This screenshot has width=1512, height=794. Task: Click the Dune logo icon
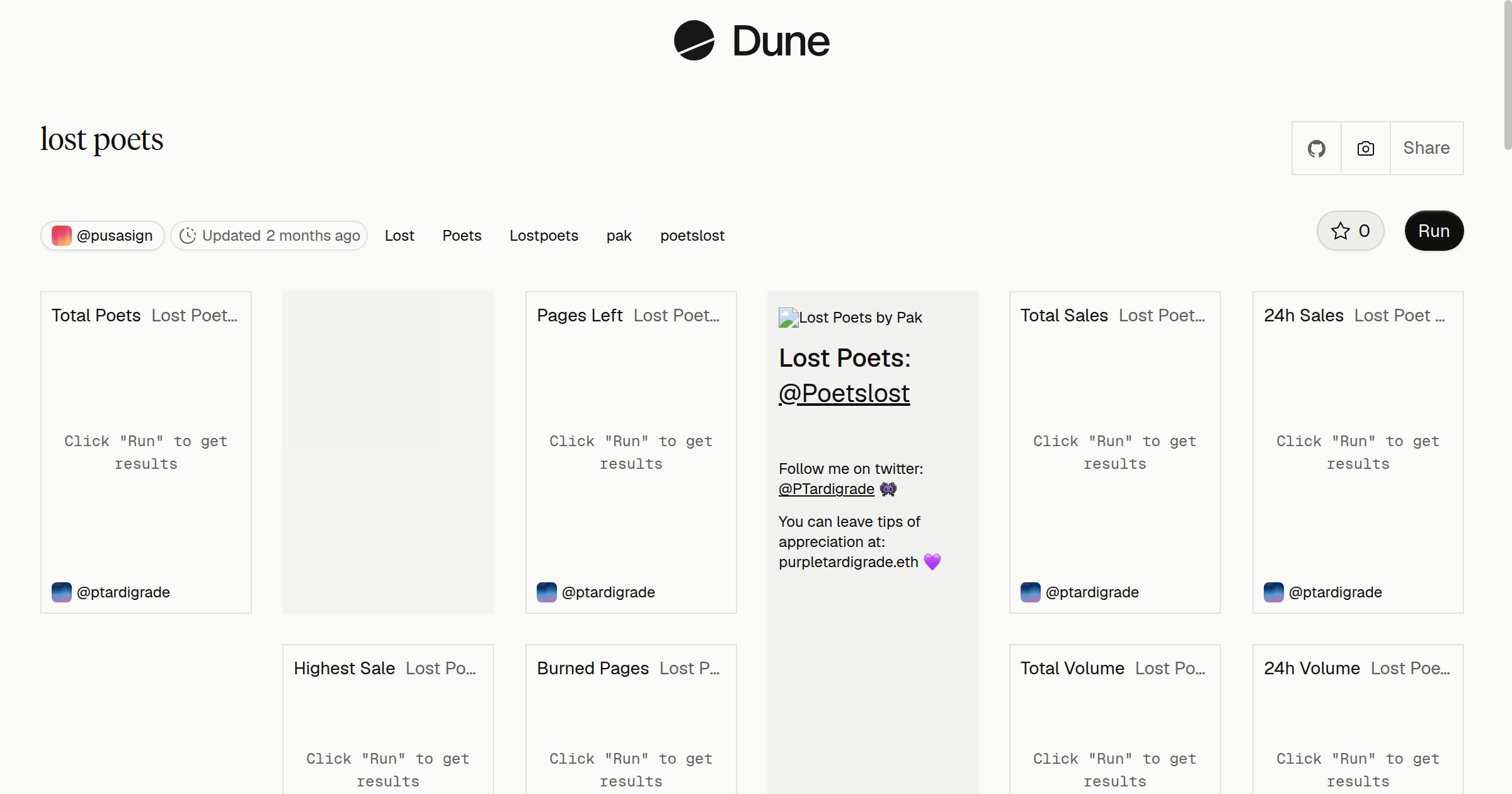694,40
